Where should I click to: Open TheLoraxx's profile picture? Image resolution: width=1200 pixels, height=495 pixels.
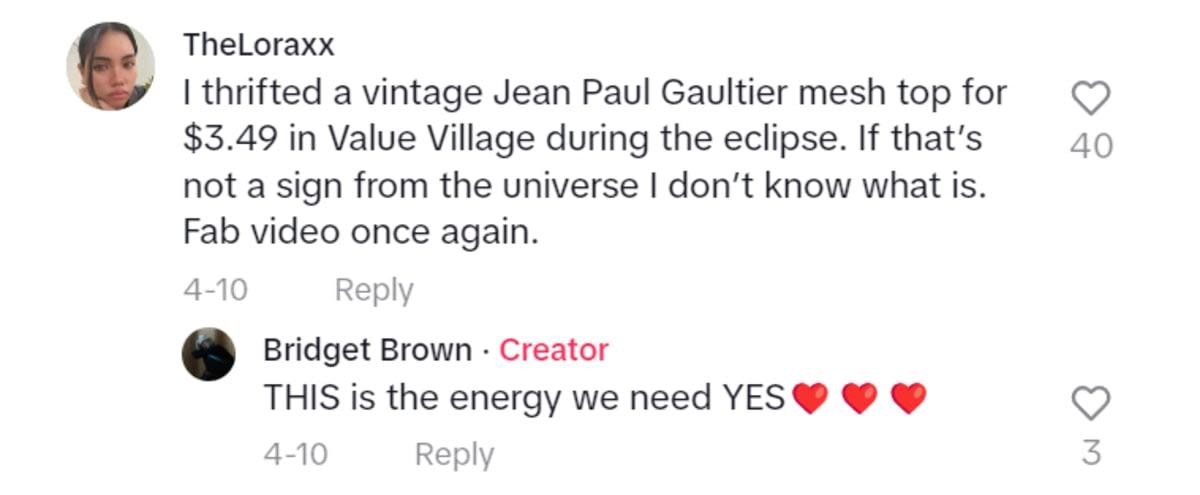(x=110, y=66)
